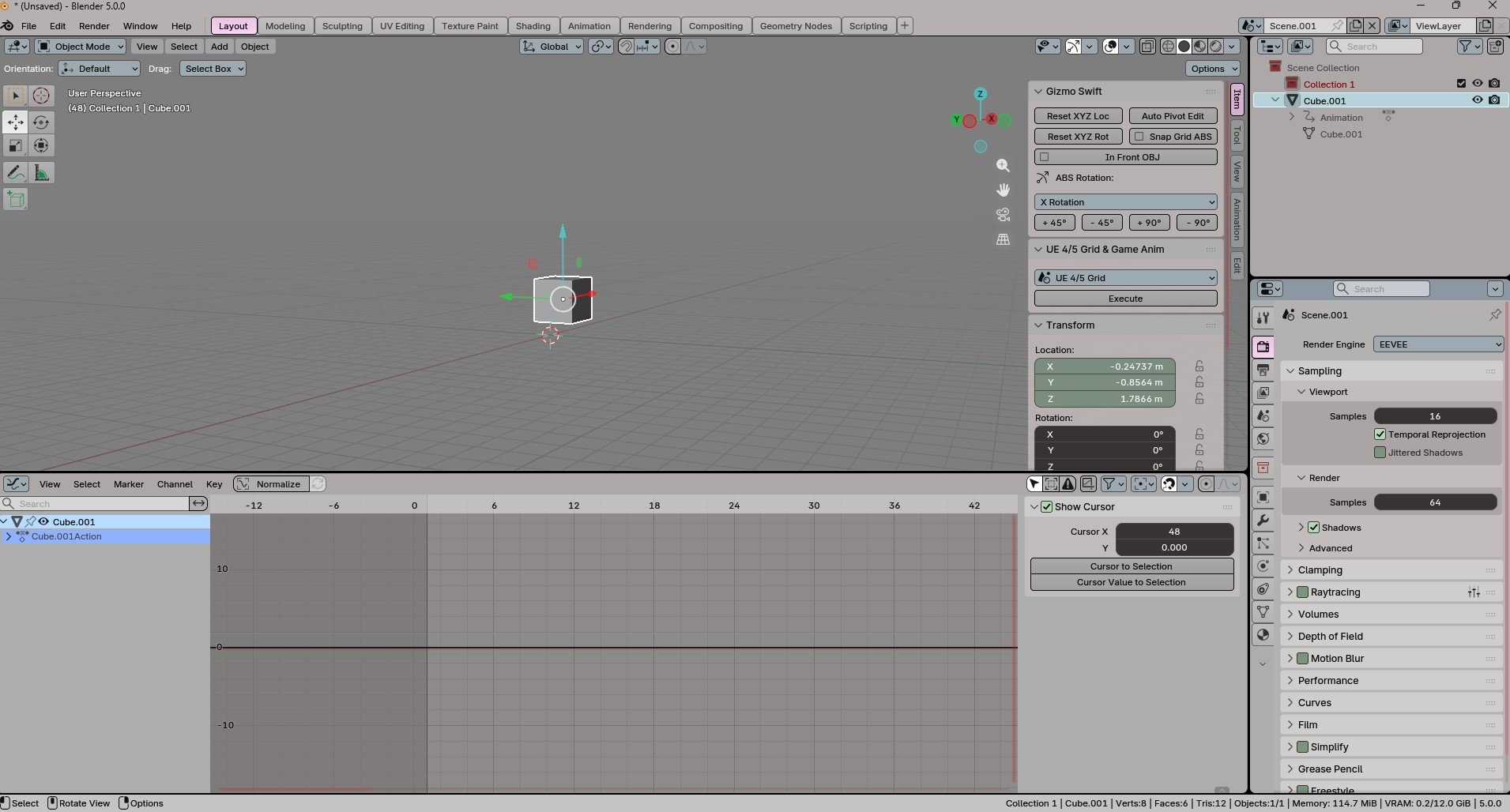Activate the combined Transform tool
Screen dimensions: 1510x812
point(41,145)
